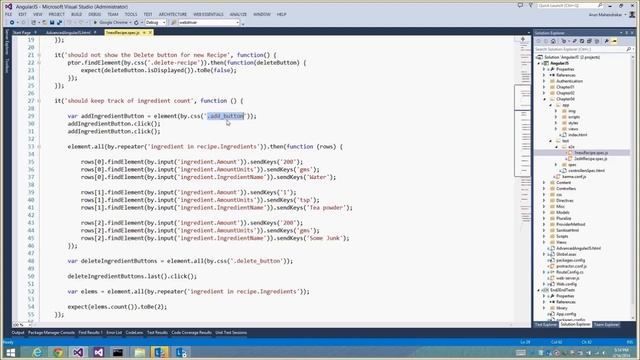Start debugging with Google Chrome
This screenshot has height=360, width=640.
pyautogui.click(x=111, y=22)
